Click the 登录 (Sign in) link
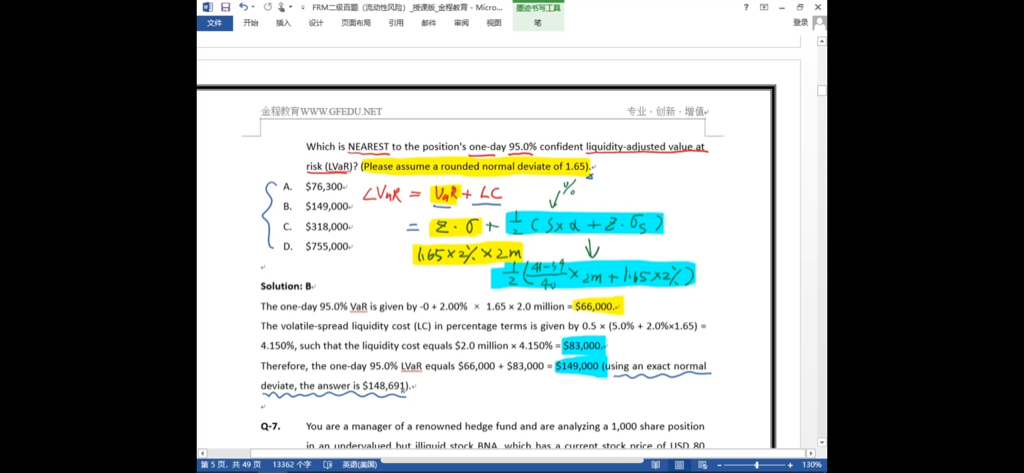This screenshot has height=474, width=1024. (800, 22)
